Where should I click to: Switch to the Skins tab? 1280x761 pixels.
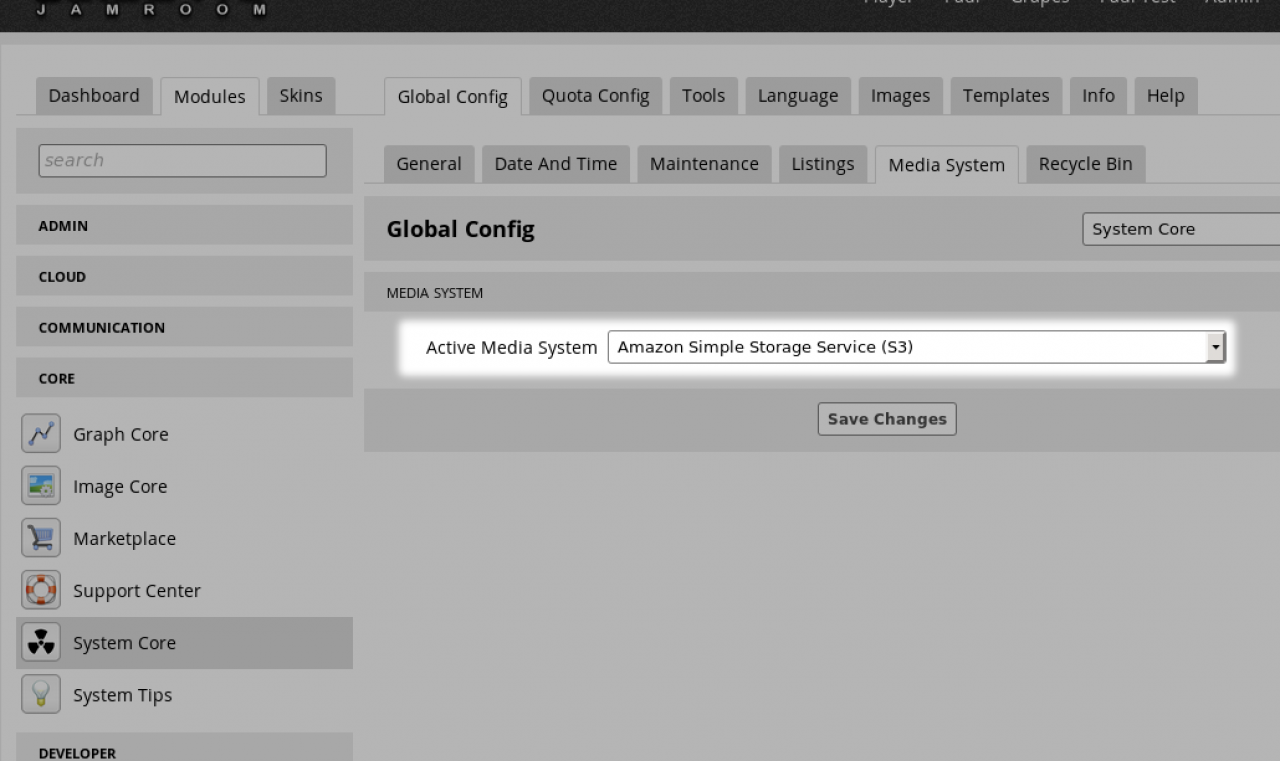click(300, 96)
